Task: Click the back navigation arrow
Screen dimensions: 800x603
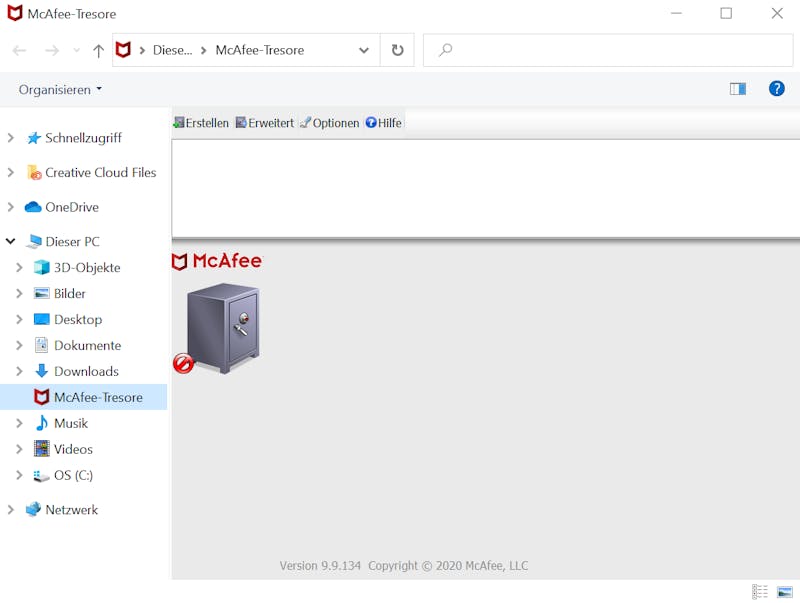Action: tap(19, 51)
